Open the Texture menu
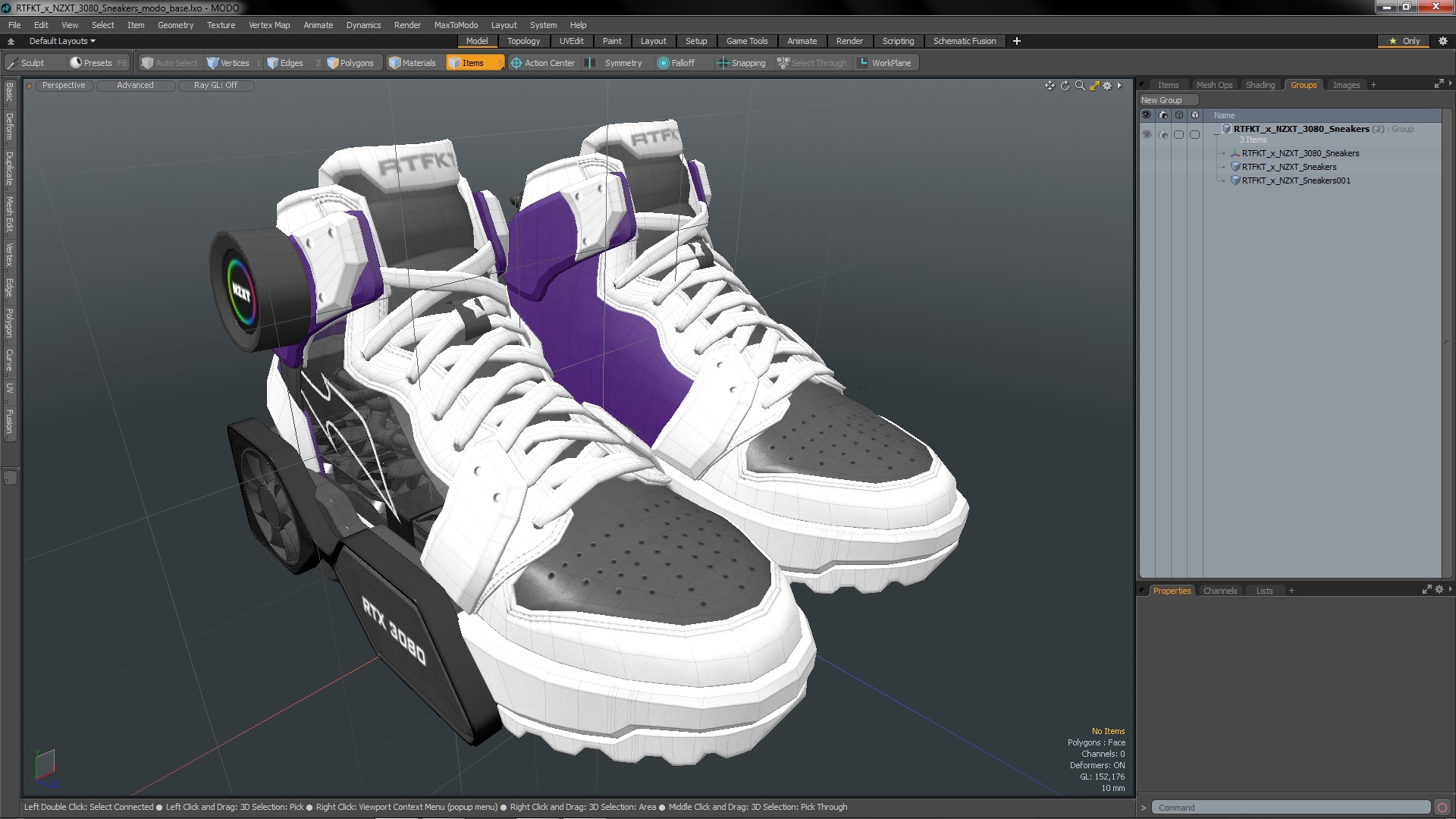 pos(221,25)
